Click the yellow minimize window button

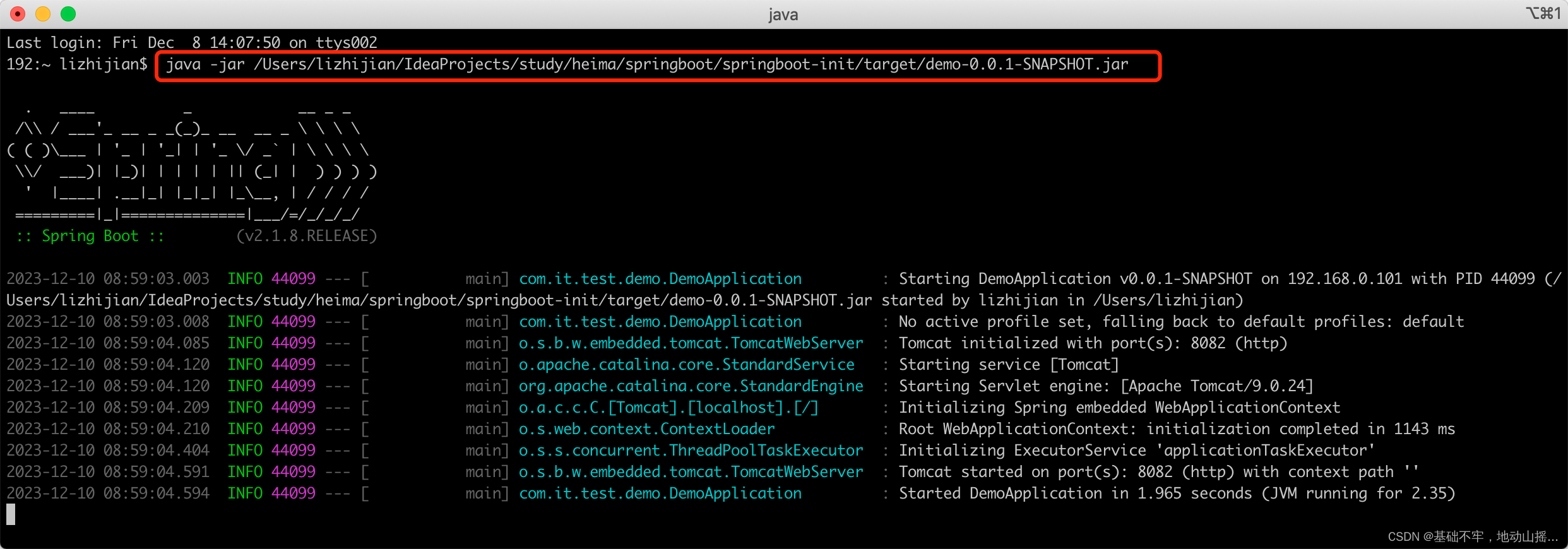tap(43, 14)
